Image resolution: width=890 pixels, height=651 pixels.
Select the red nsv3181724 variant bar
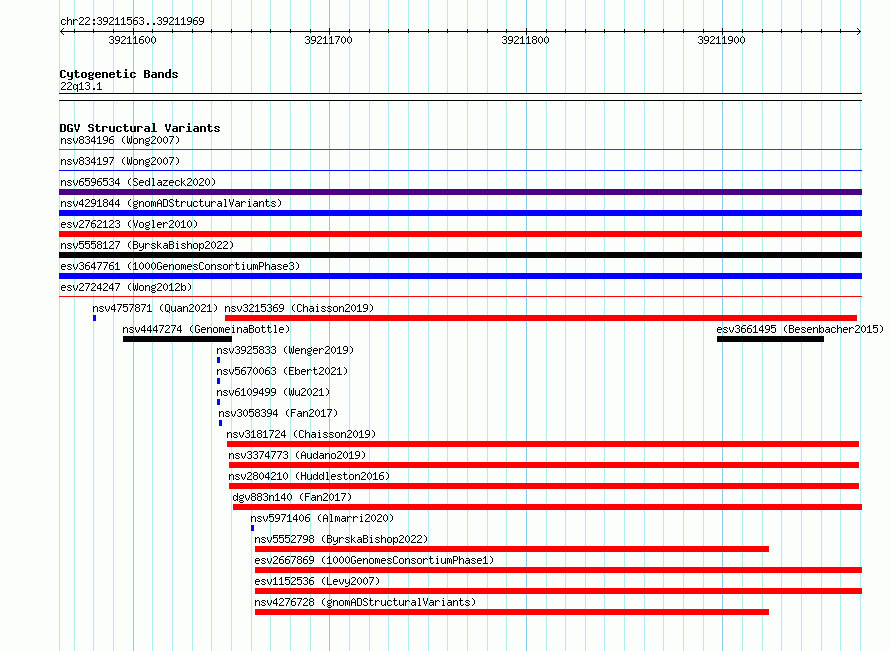543,444
